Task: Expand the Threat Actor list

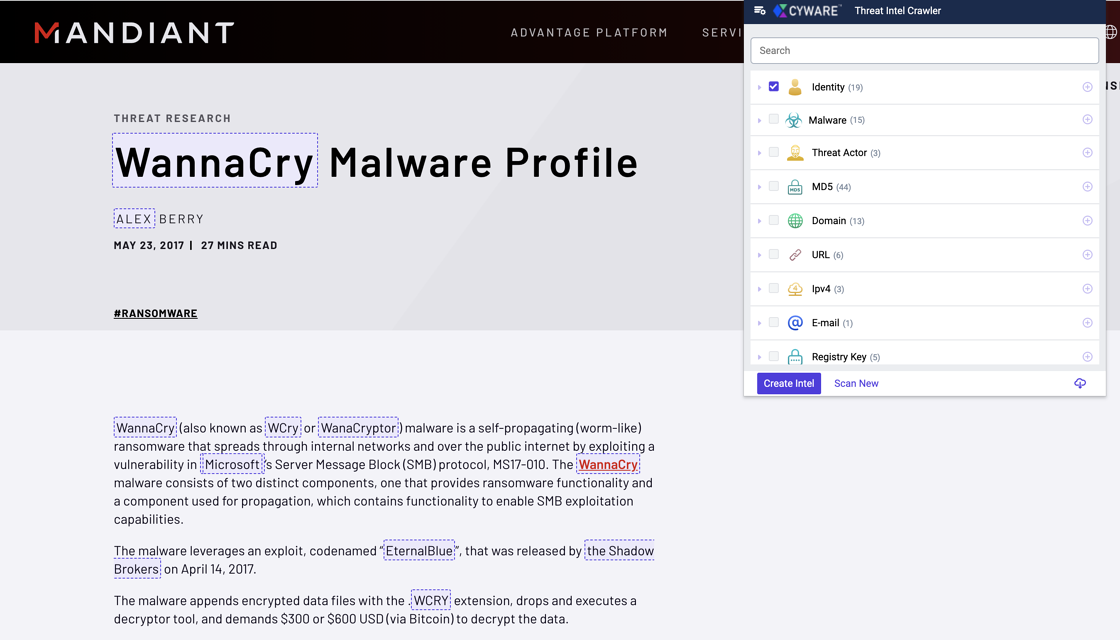Action: click(760, 153)
